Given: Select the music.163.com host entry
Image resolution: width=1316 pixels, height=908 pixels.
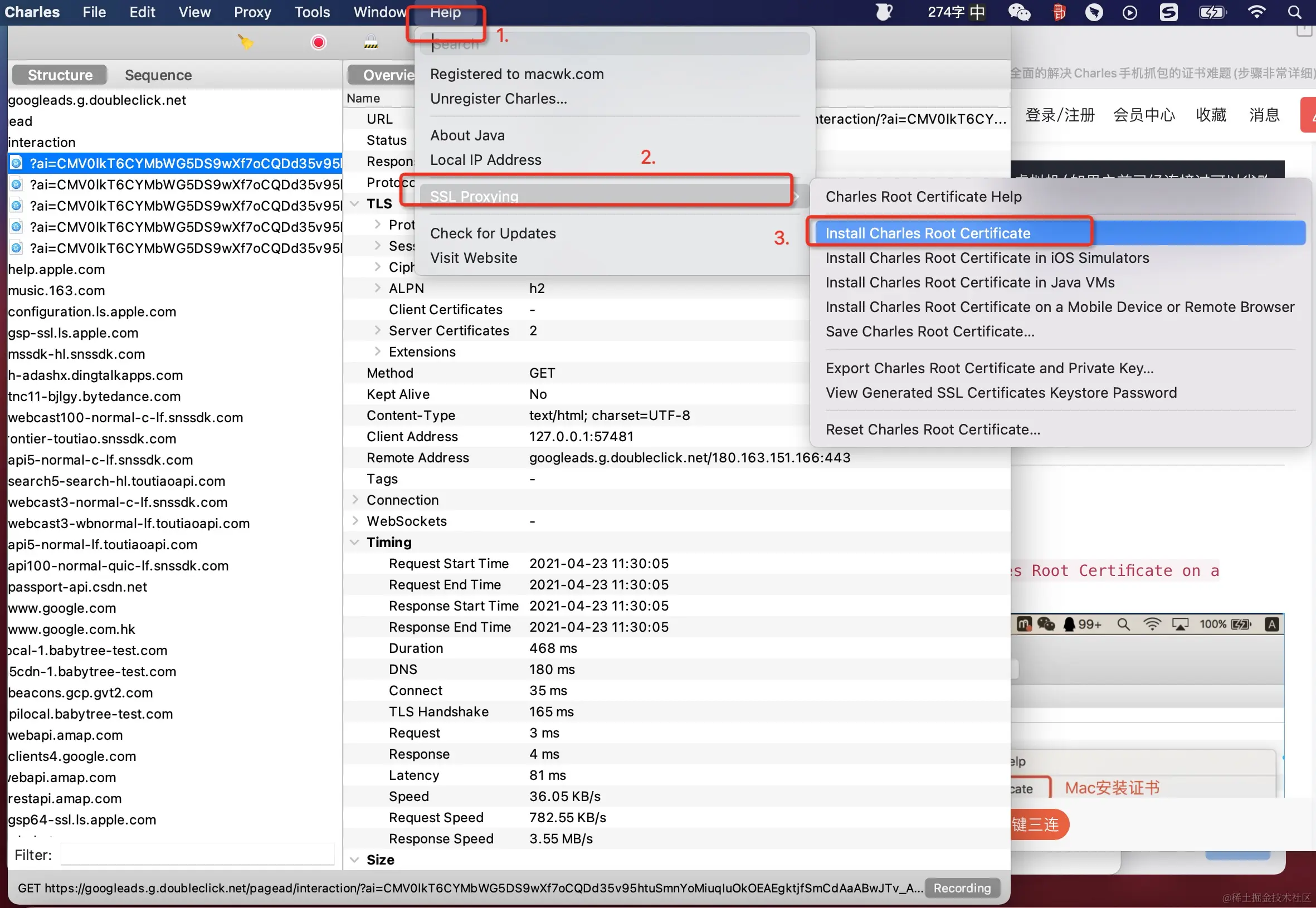Looking at the screenshot, I should pyautogui.click(x=56, y=291).
